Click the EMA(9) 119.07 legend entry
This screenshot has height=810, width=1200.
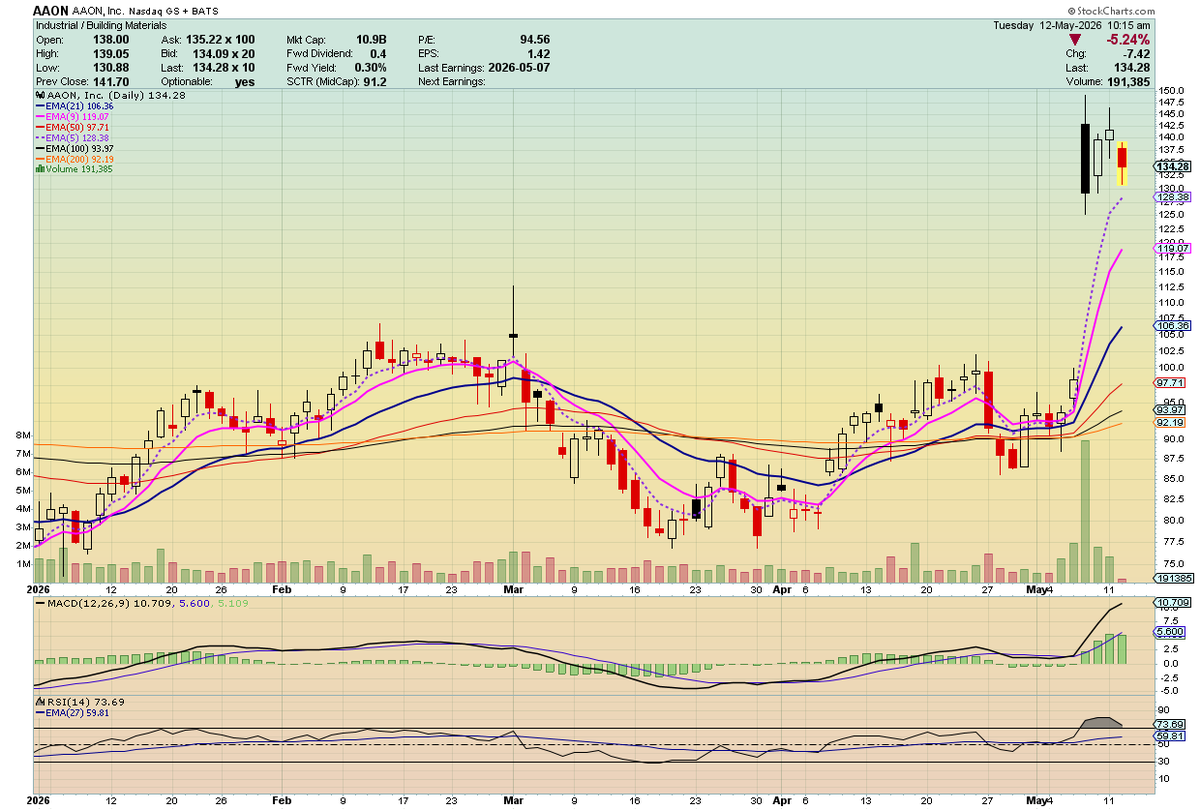[x=74, y=116]
